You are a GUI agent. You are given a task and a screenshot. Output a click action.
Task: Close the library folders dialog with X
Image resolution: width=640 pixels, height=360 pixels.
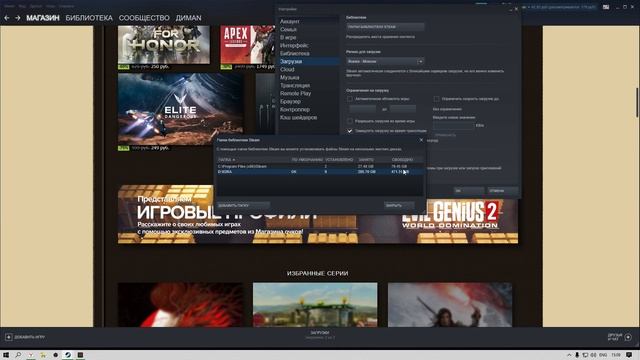(x=421, y=140)
